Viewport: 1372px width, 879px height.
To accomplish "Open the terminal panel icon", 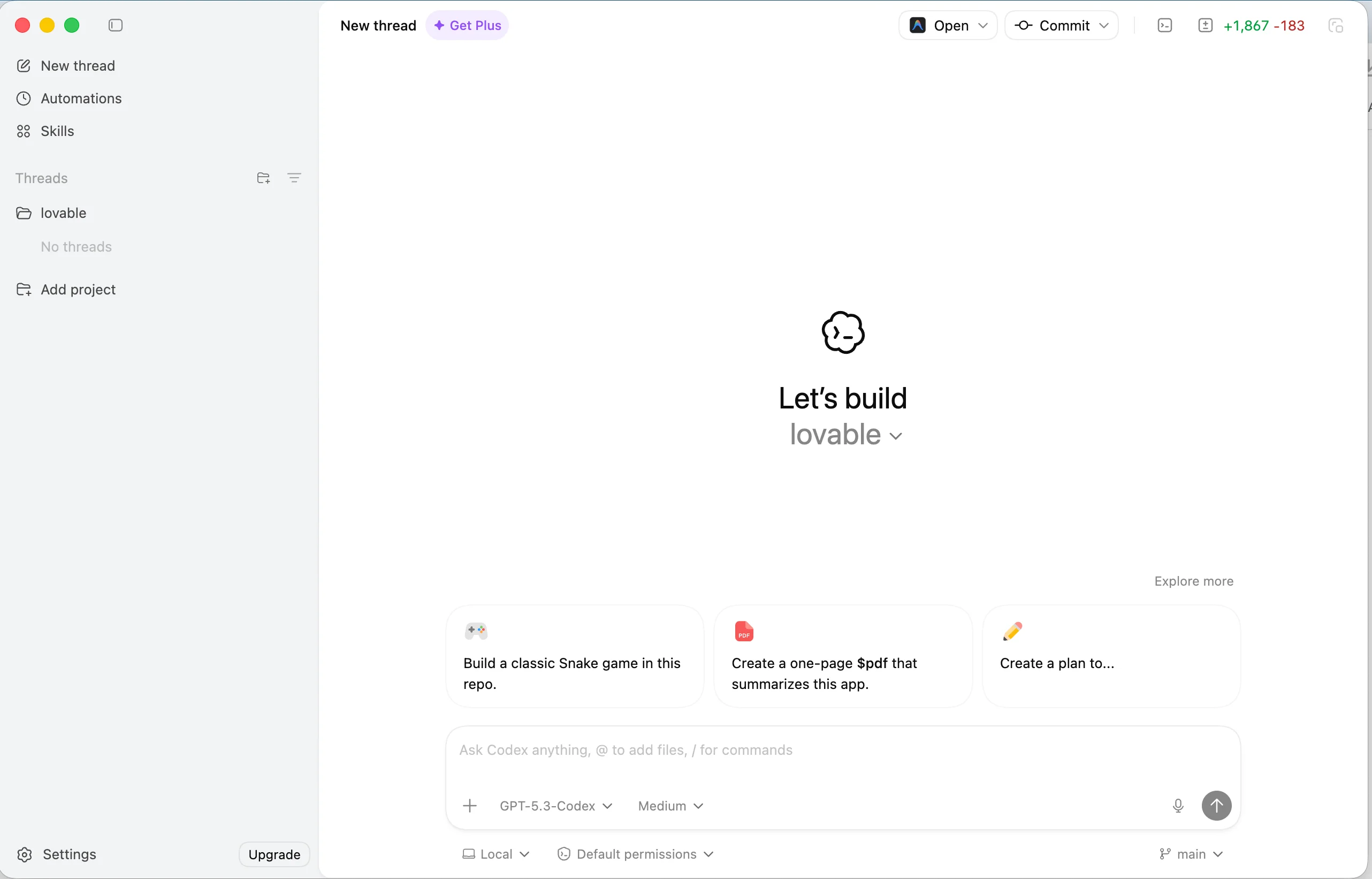I will 1165,25.
